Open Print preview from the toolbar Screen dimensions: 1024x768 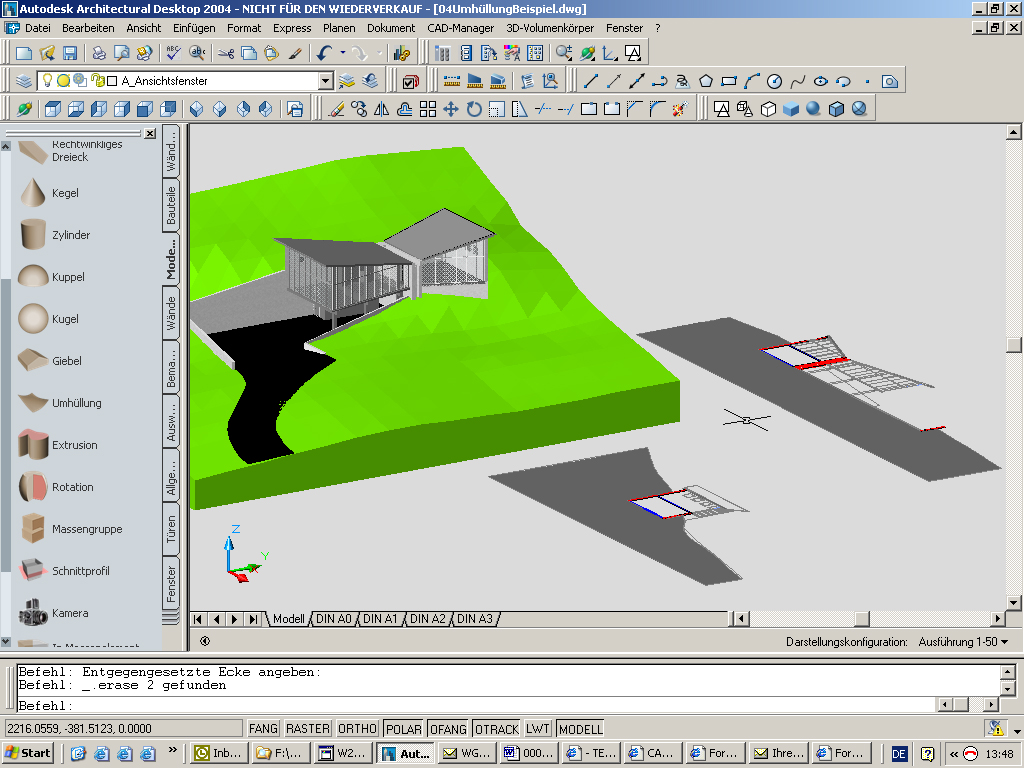click(x=121, y=54)
